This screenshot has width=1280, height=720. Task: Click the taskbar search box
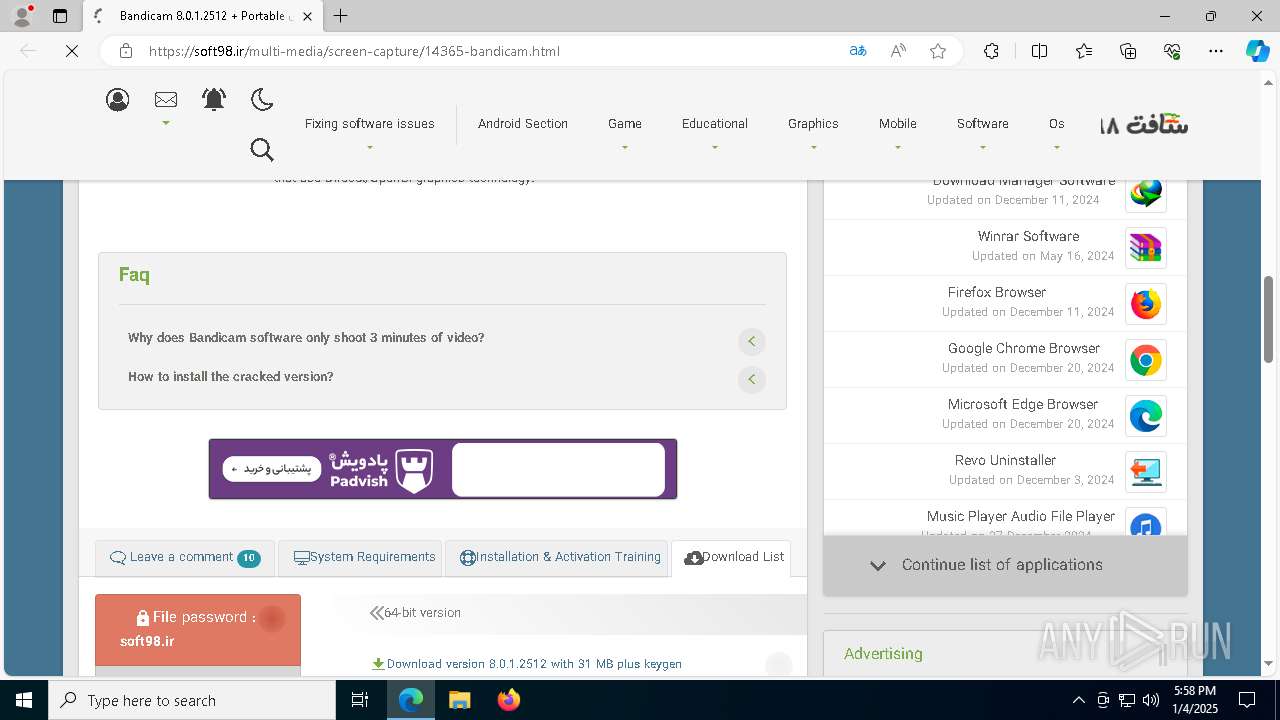[192, 700]
